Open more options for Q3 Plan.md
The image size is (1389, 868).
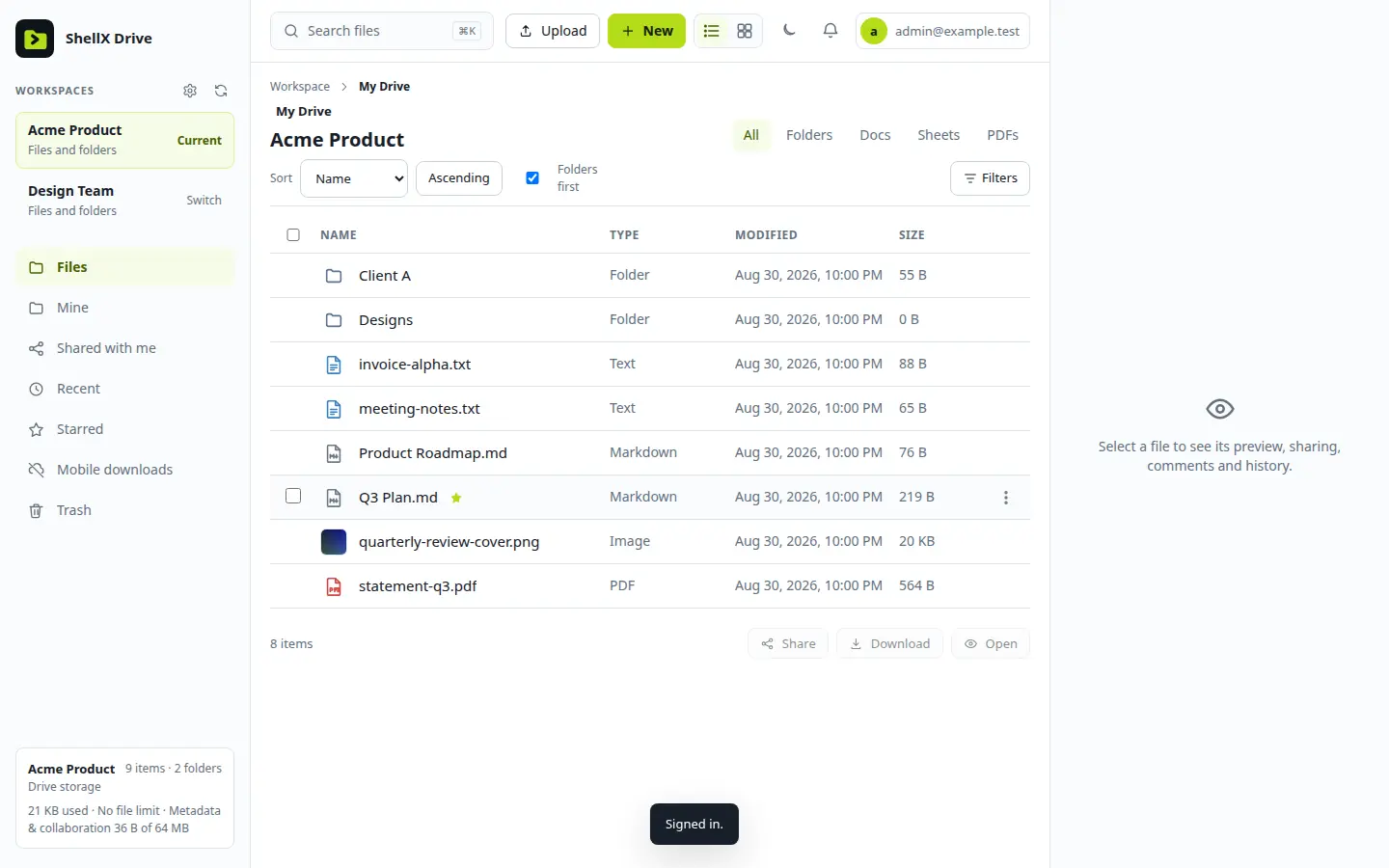(x=1006, y=498)
